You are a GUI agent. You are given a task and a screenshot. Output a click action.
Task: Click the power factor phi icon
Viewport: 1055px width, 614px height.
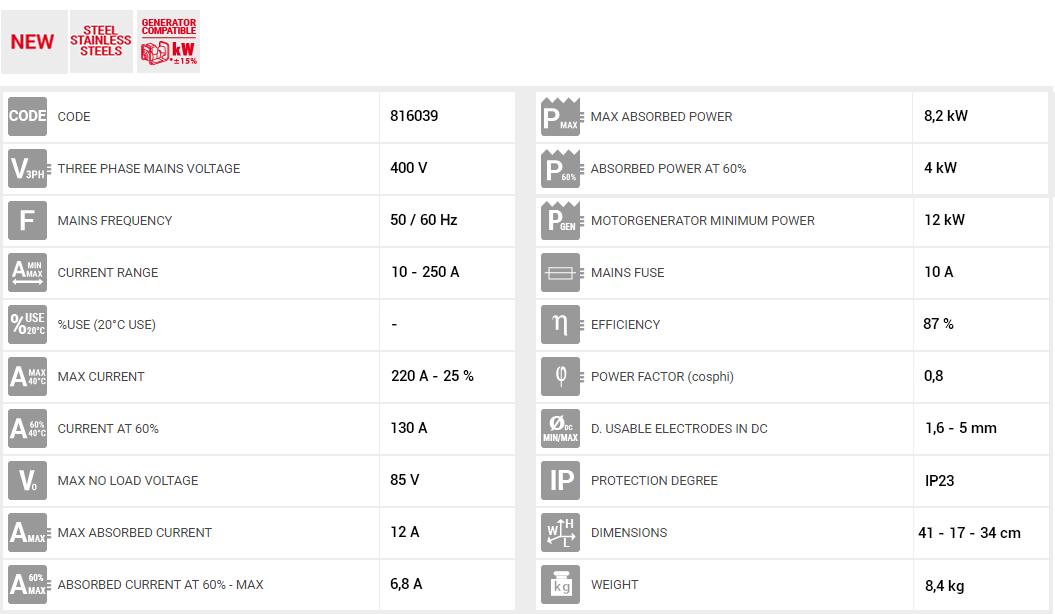pos(560,376)
